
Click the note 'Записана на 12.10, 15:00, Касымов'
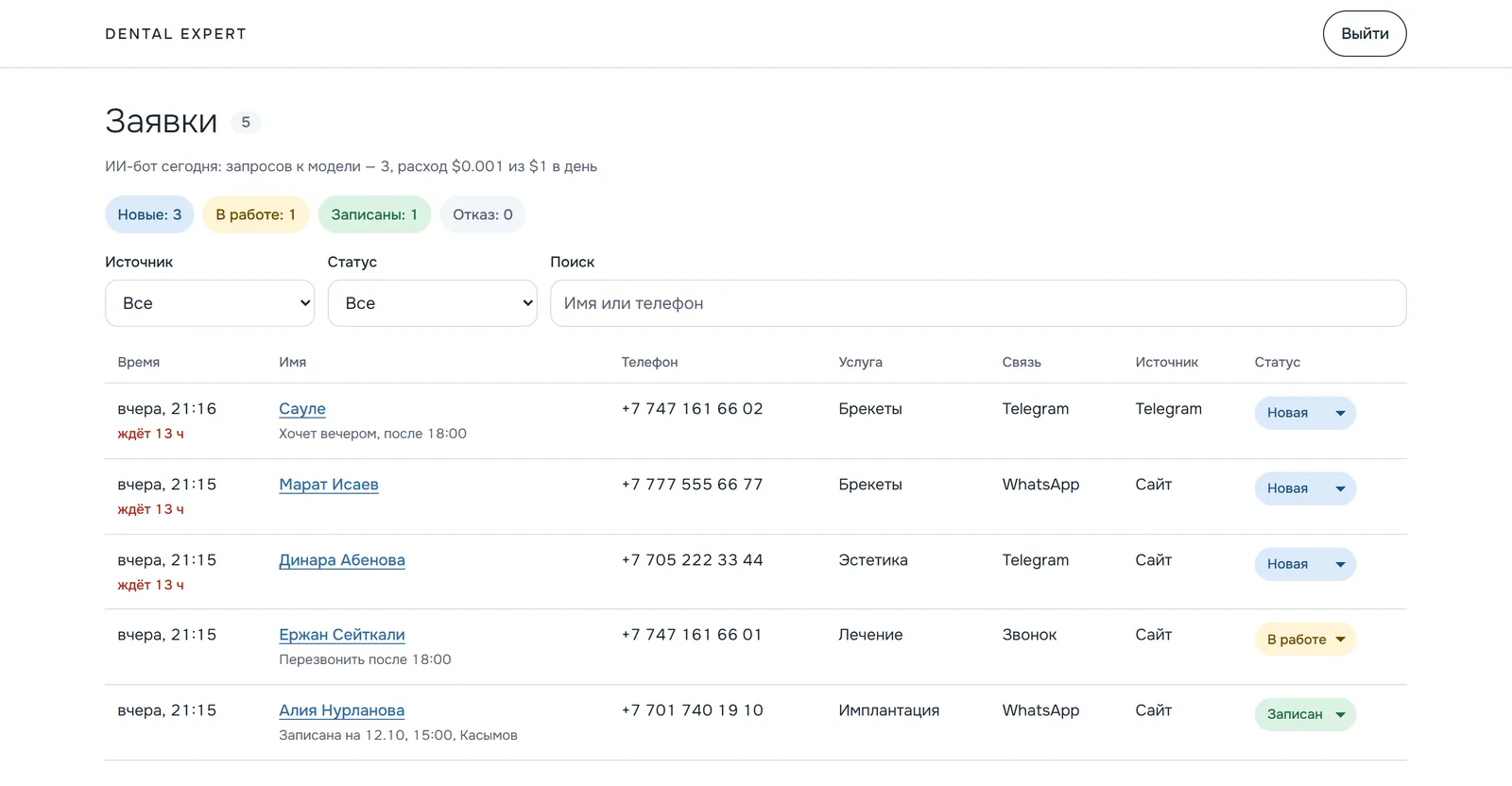click(x=398, y=735)
